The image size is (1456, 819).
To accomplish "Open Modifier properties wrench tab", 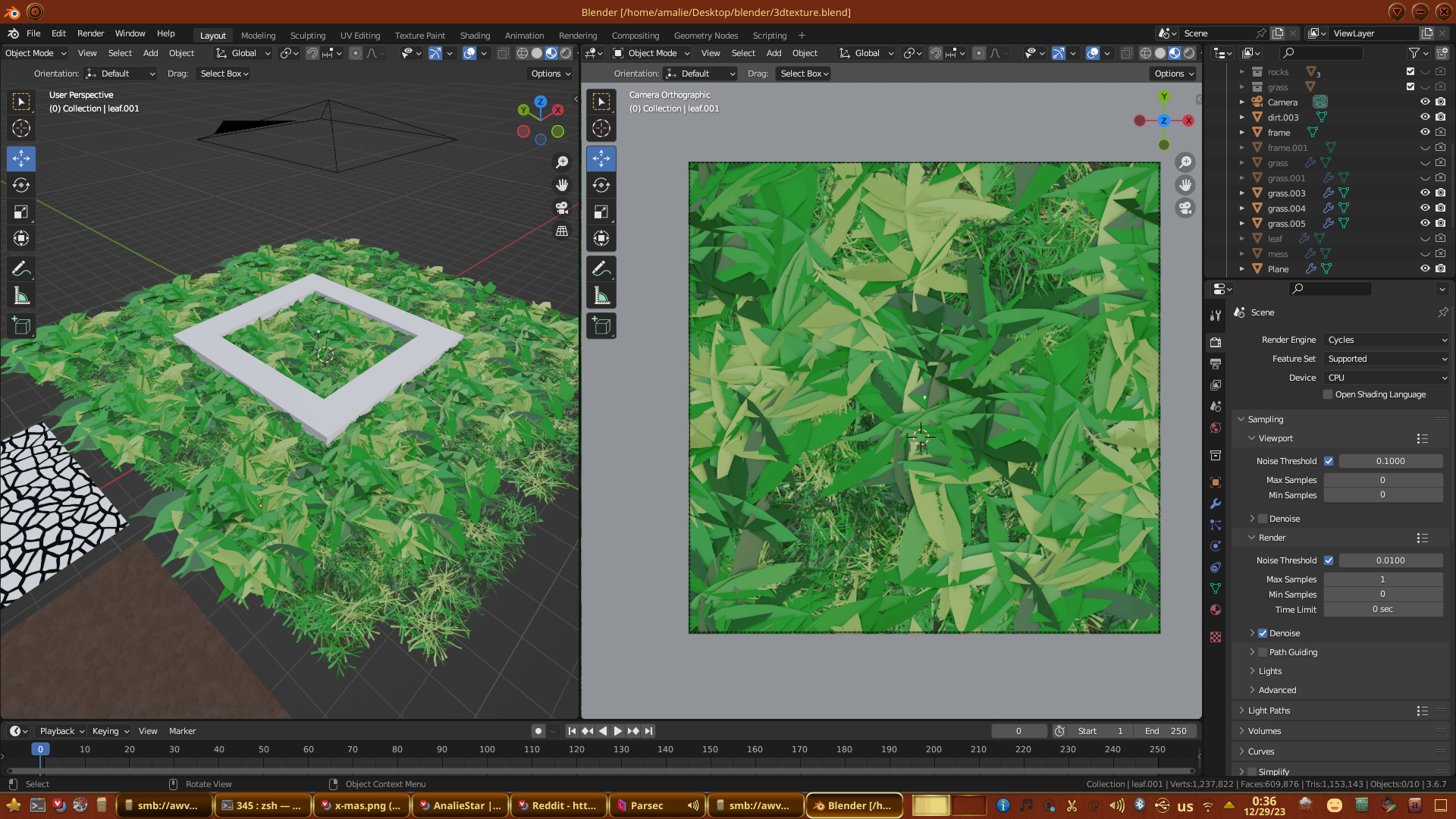I will (x=1216, y=504).
